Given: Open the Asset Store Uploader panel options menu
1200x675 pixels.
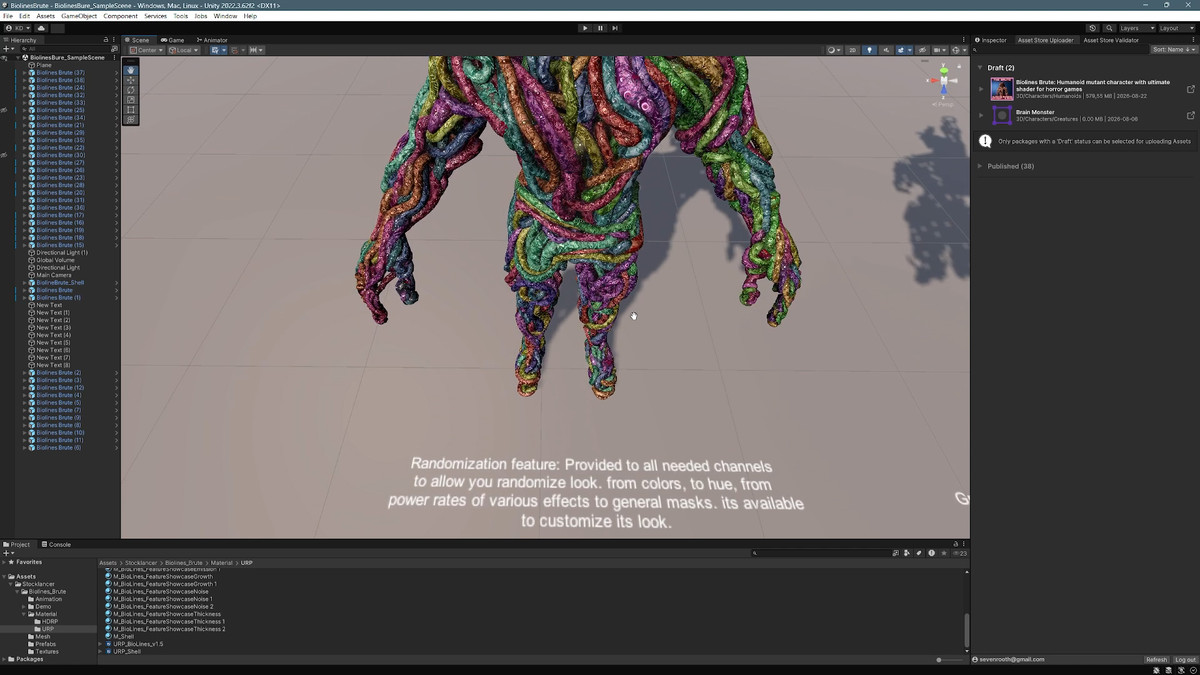Looking at the screenshot, I should click(x=1194, y=40).
